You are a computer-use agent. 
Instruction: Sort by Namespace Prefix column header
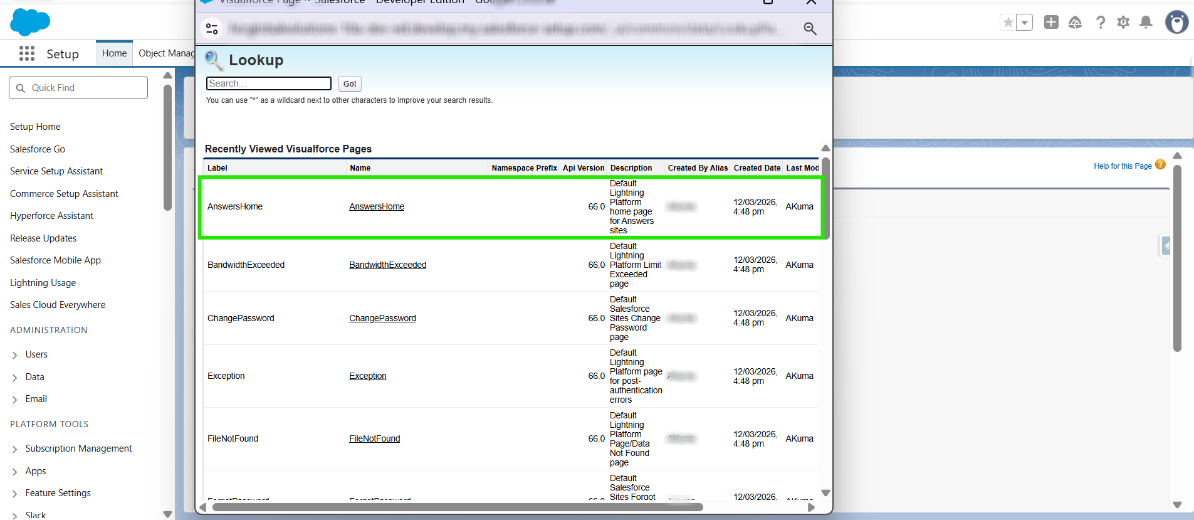pyautogui.click(x=524, y=167)
